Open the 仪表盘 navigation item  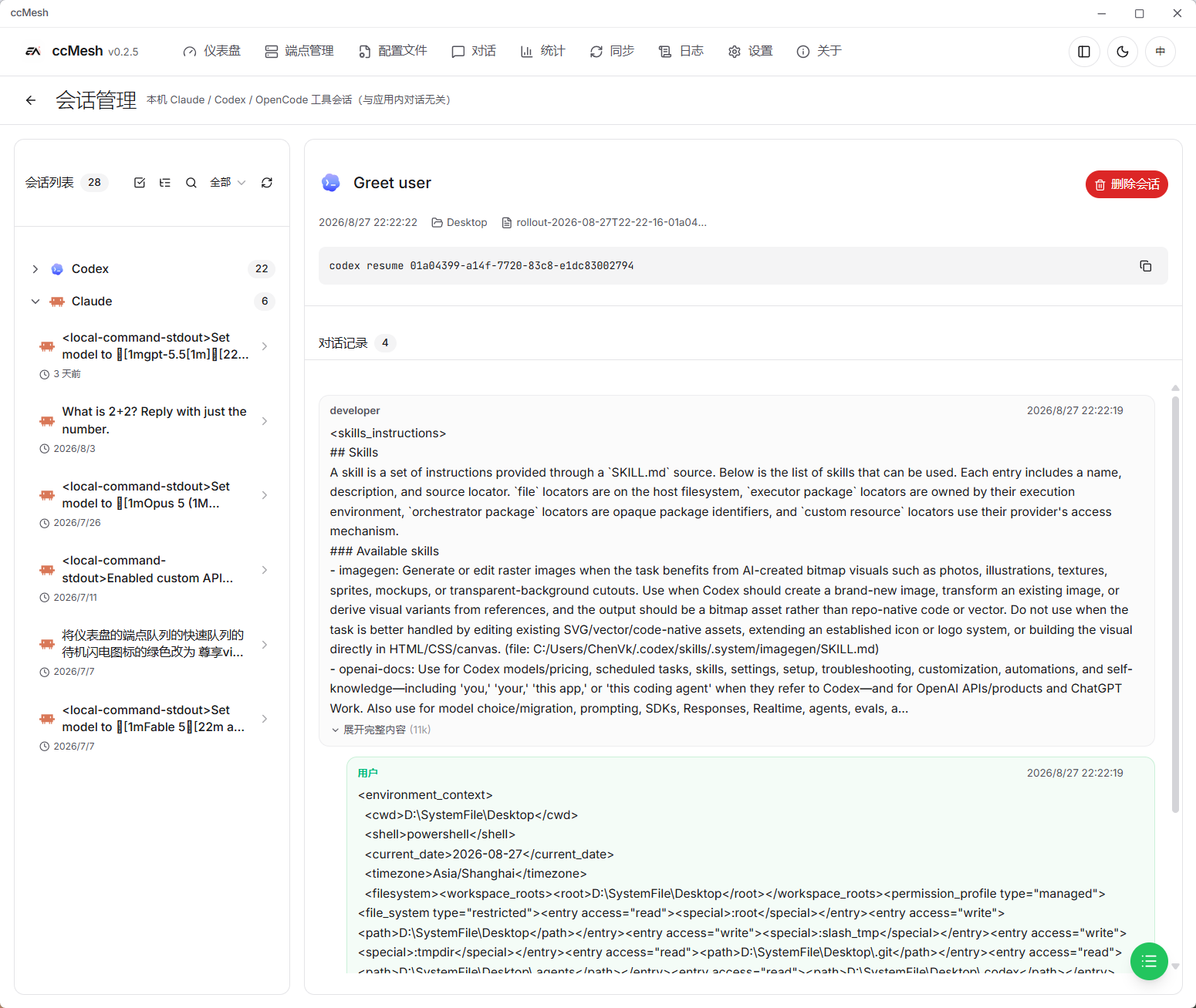212,52
